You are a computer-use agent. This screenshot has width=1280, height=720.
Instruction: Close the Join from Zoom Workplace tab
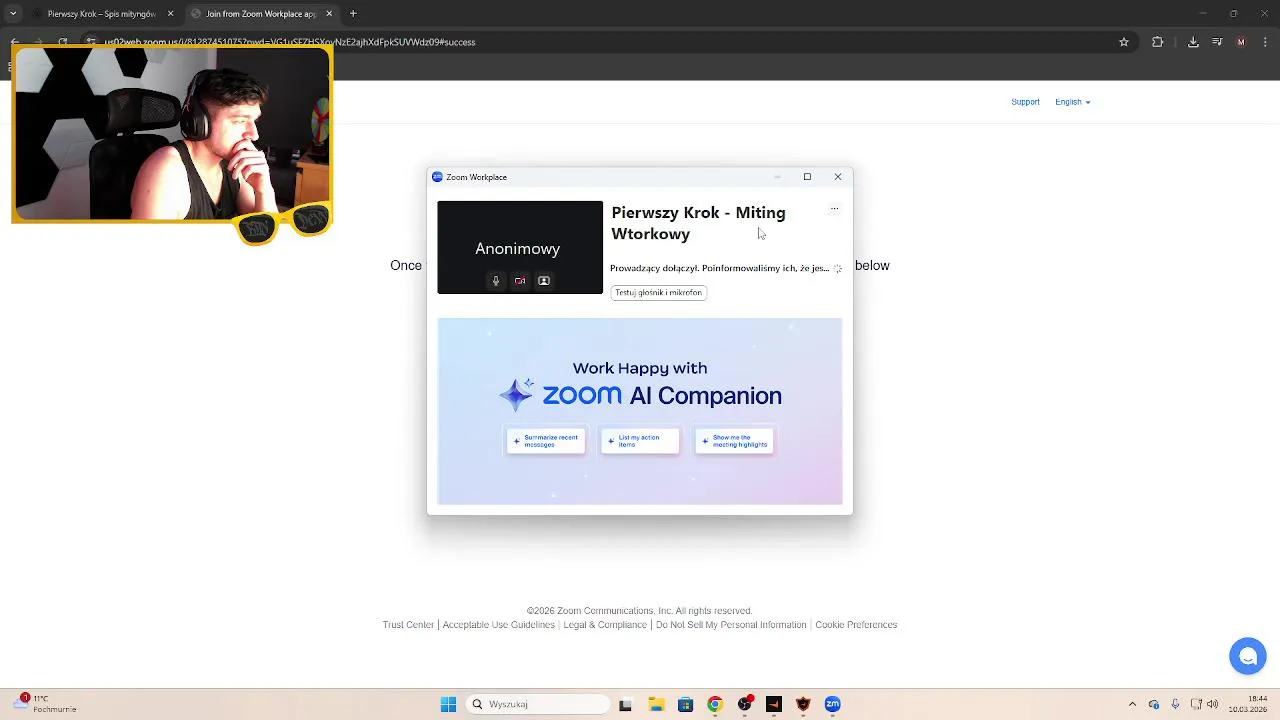(x=329, y=14)
